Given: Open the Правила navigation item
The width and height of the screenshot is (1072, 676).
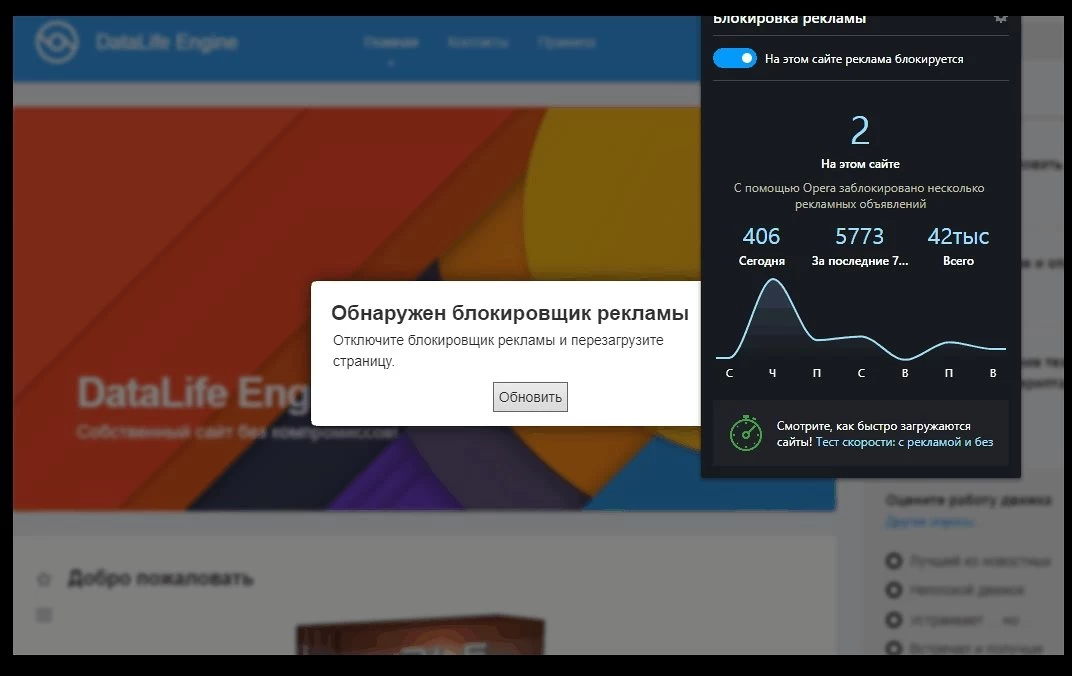Looking at the screenshot, I should pyautogui.click(x=566, y=42).
